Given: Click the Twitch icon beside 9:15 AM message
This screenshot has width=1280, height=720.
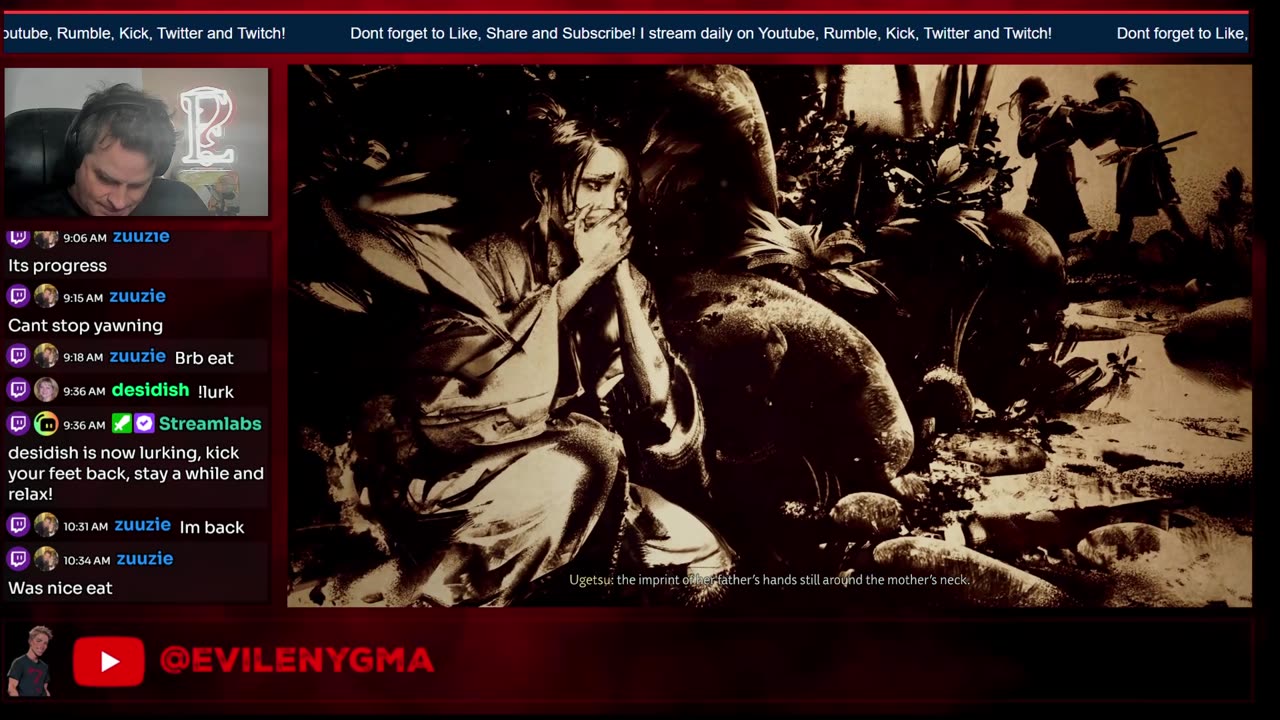Looking at the screenshot, I should (x=18, y=296).
